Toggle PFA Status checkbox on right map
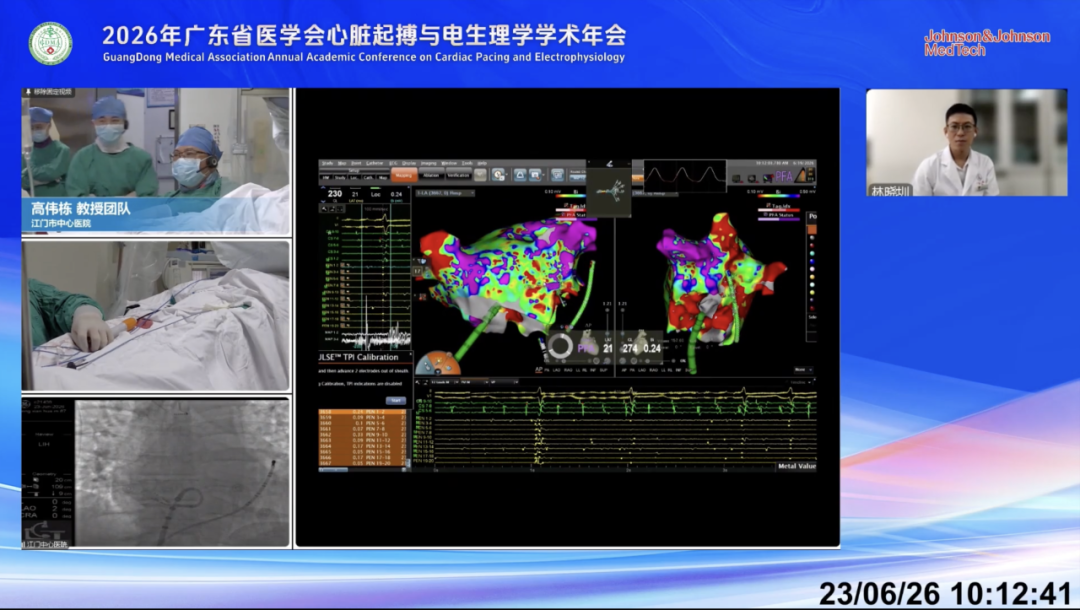The height and width of the screenshot is (610, 1080). click(x=765, y=214)
